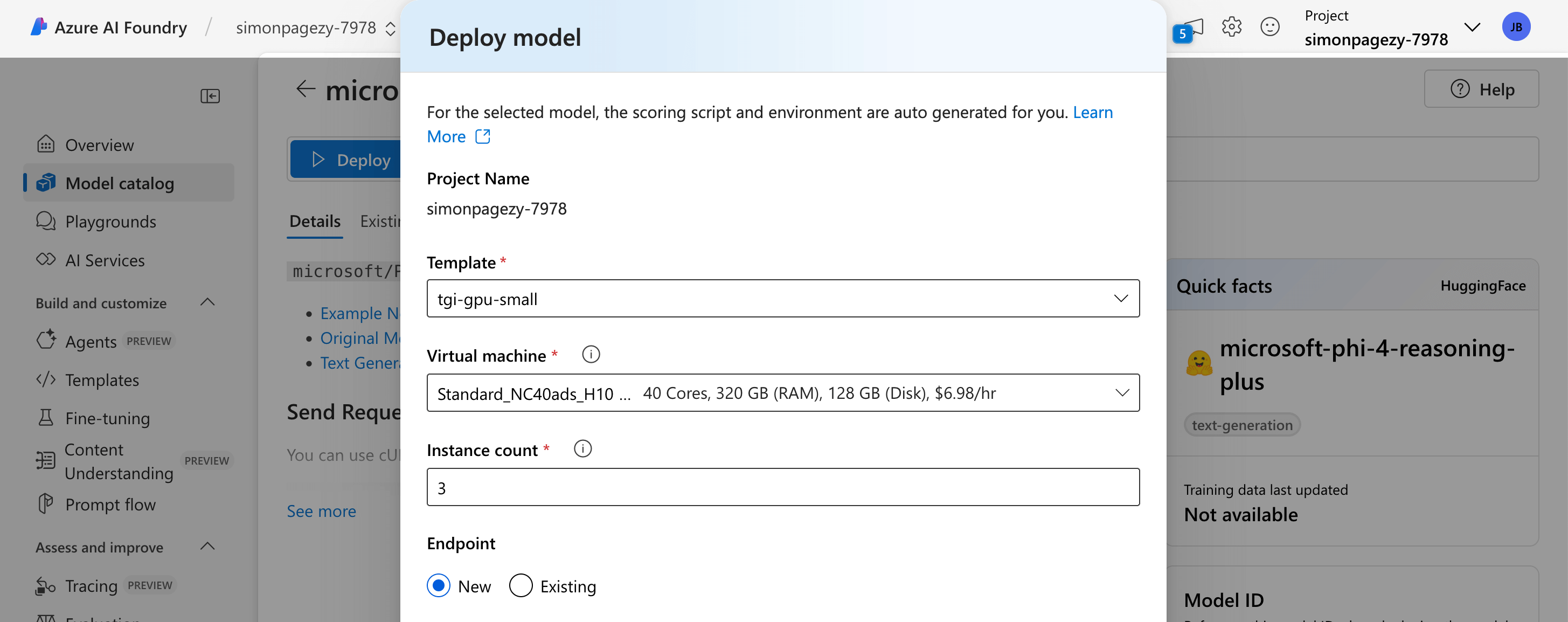Click the Virtual machine info icon

(x=591, y=354)
